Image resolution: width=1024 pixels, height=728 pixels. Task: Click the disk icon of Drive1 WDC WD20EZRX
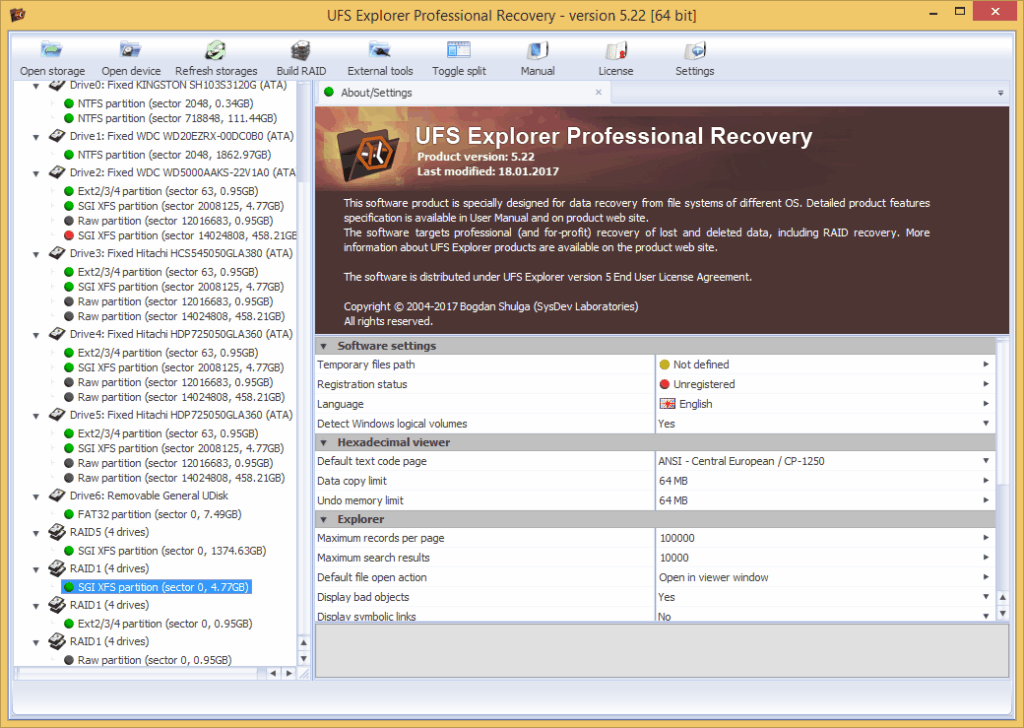coord(57,136)
